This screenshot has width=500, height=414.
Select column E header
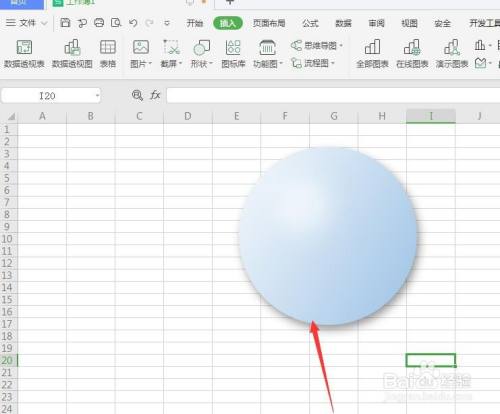[x=237, y=116]
